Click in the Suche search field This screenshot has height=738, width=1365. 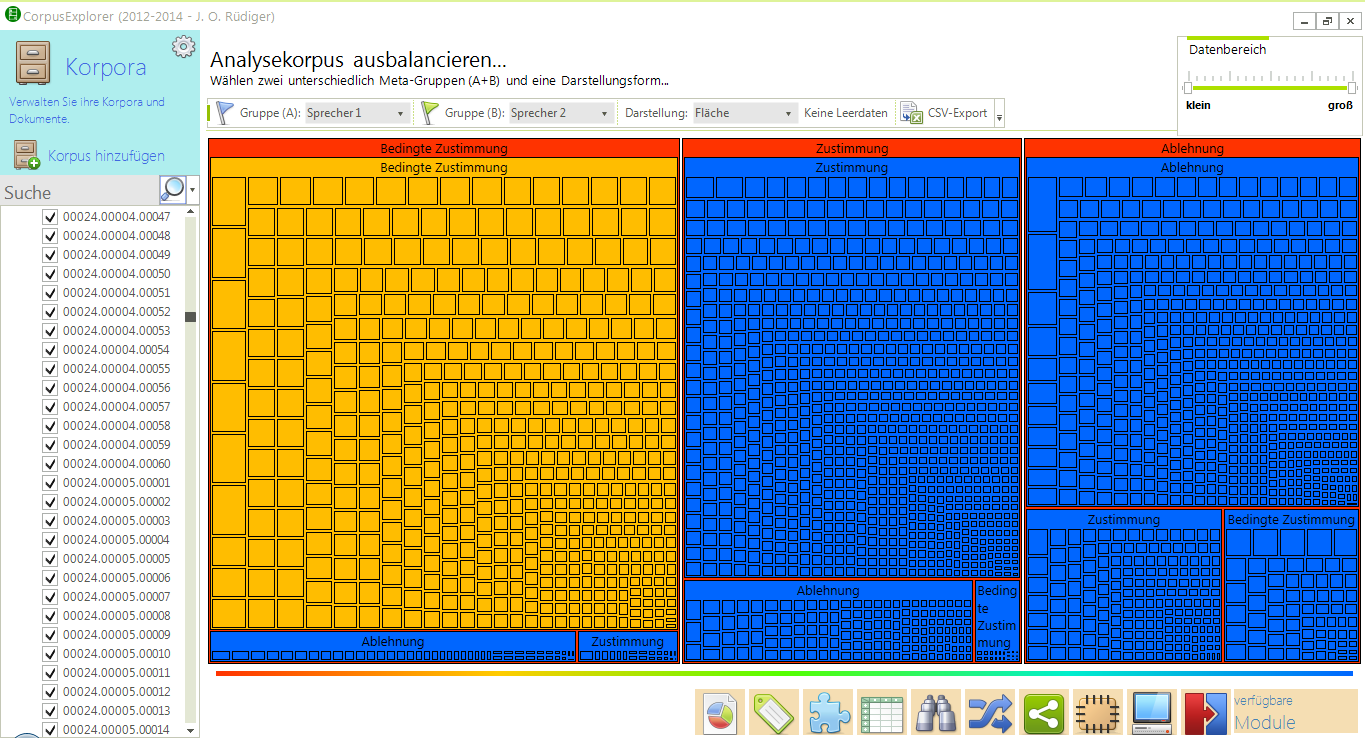80,192
